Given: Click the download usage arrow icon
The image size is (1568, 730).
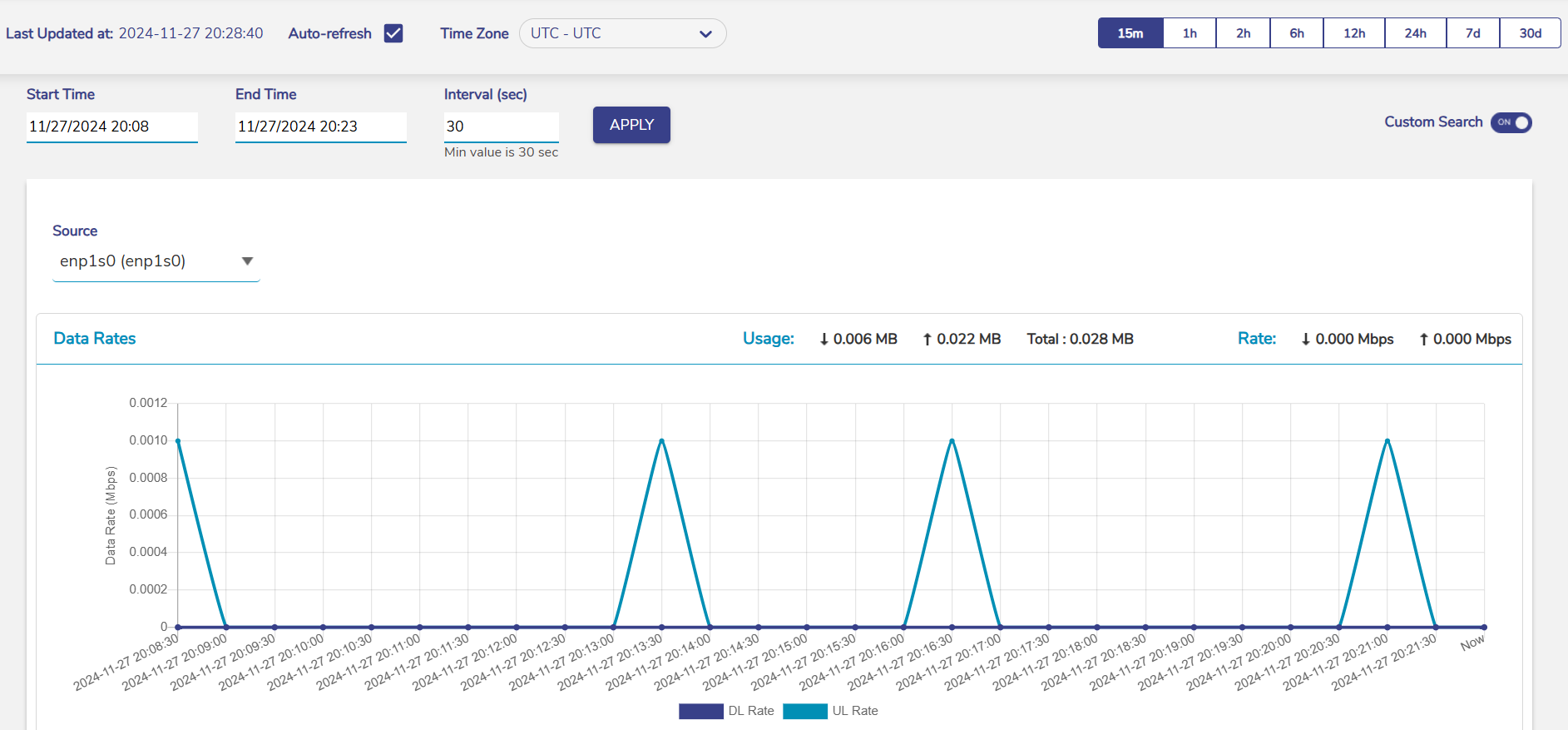Looking at the screenshot, I should point(824,340).
